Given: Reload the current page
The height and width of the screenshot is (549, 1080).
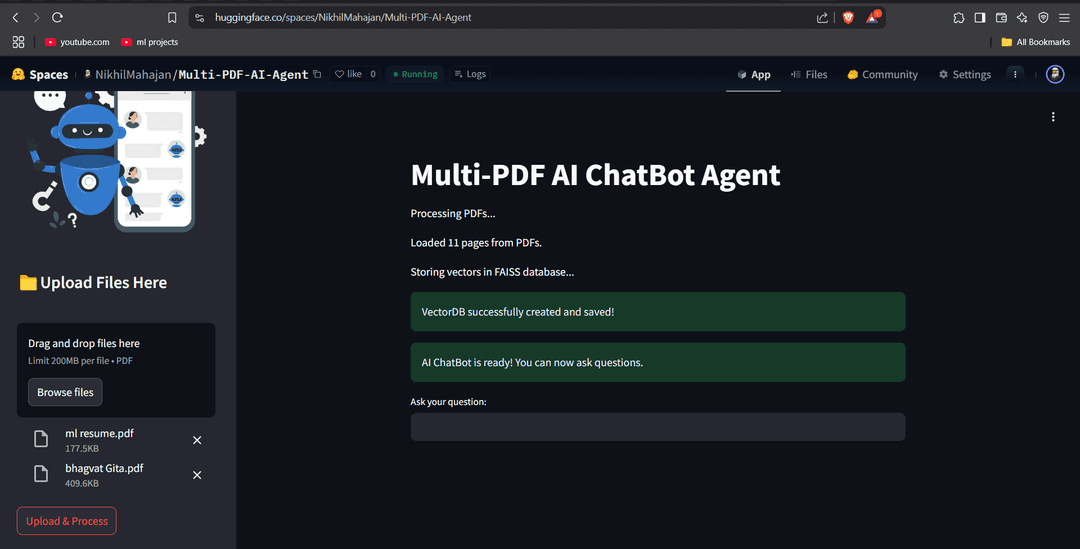Looking at the screenshot, I should click(58, 17).
